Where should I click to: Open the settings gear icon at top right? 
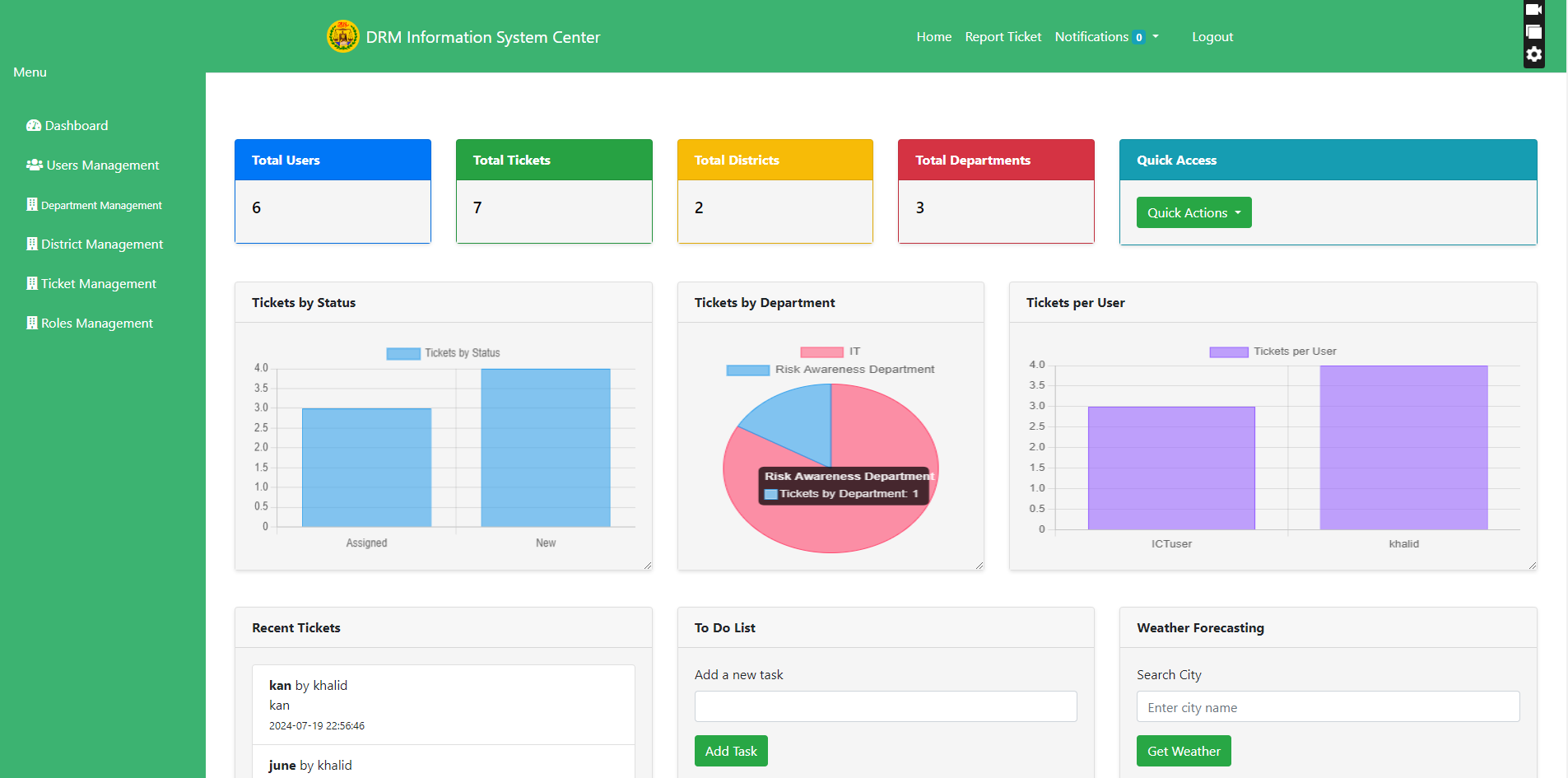click(1533, 54)
